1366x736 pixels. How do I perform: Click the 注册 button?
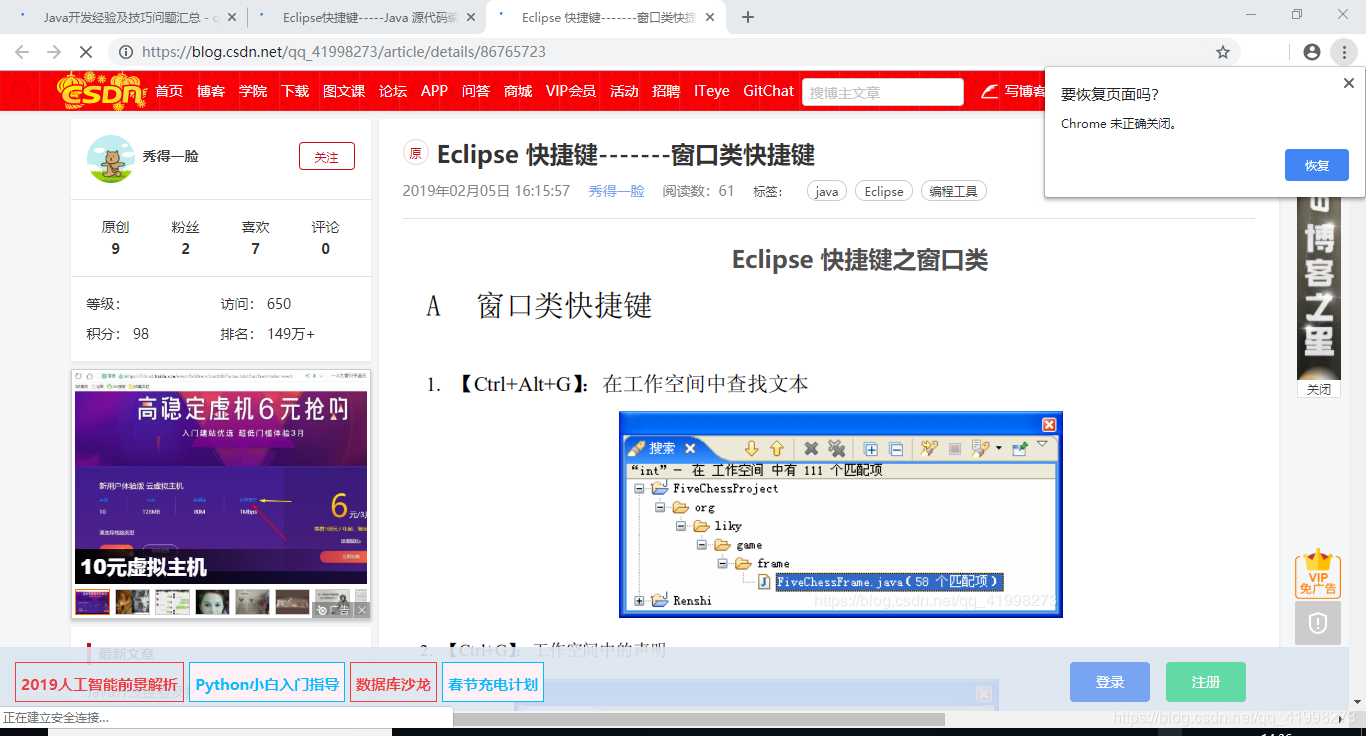[x=1206, y=682]
